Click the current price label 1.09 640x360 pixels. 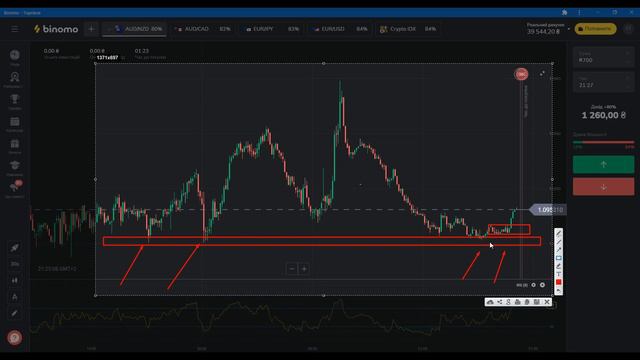548,210
